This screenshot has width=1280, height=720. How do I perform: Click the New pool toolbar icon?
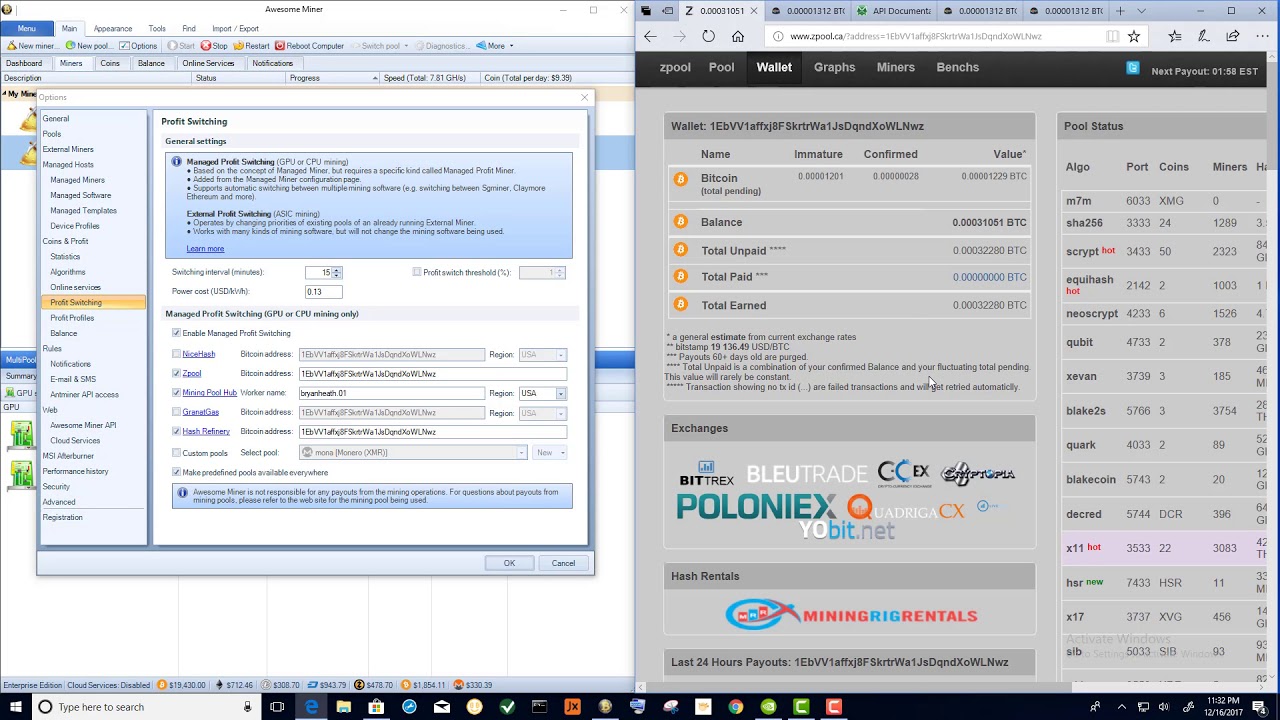70,46
